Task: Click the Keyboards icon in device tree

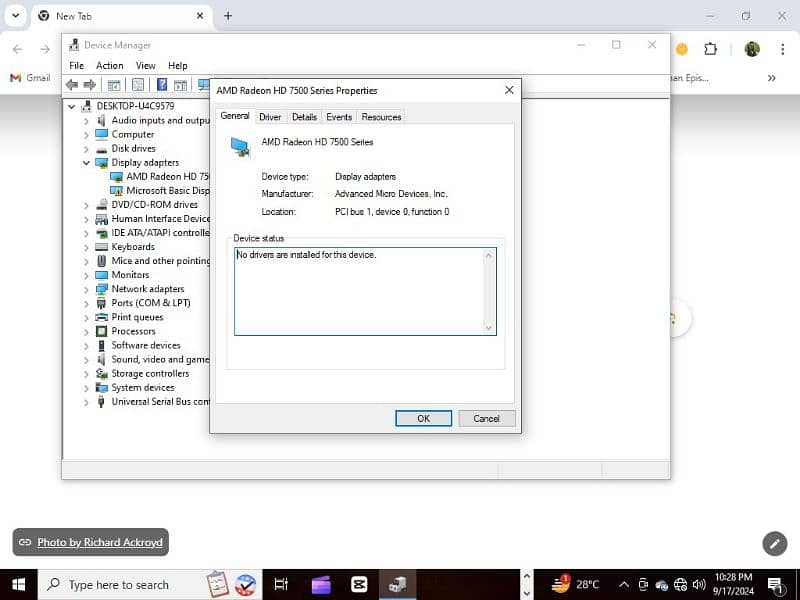Action: (102, 247)
